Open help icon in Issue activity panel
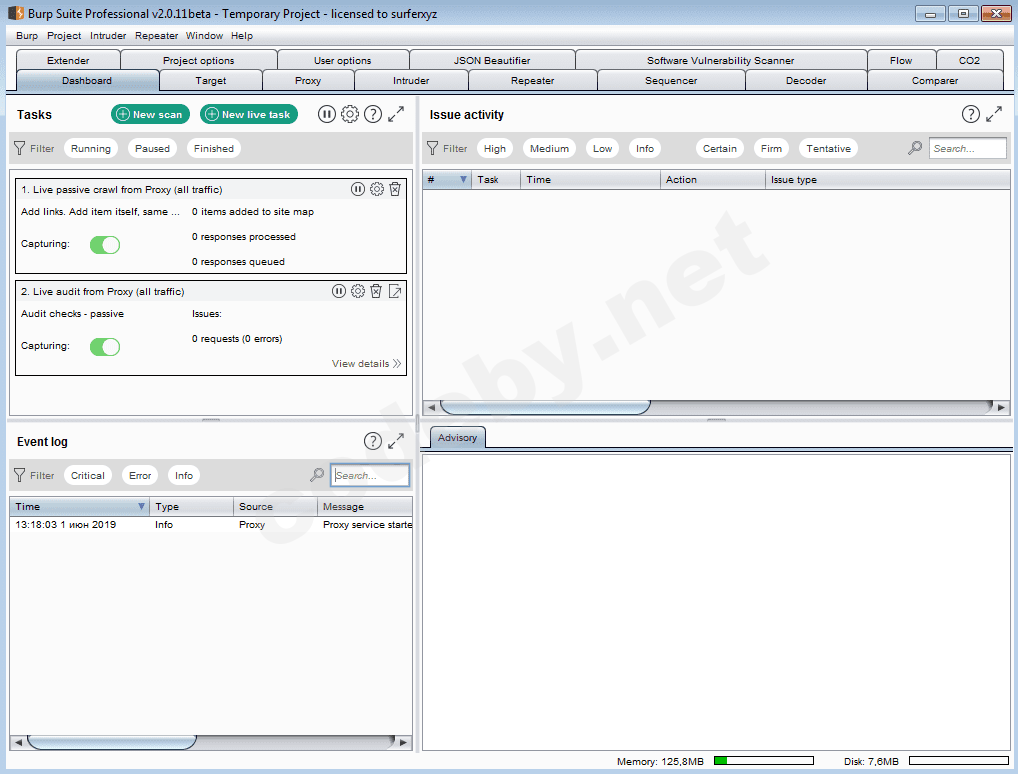1018x774 pixels. tap(971, 114)
